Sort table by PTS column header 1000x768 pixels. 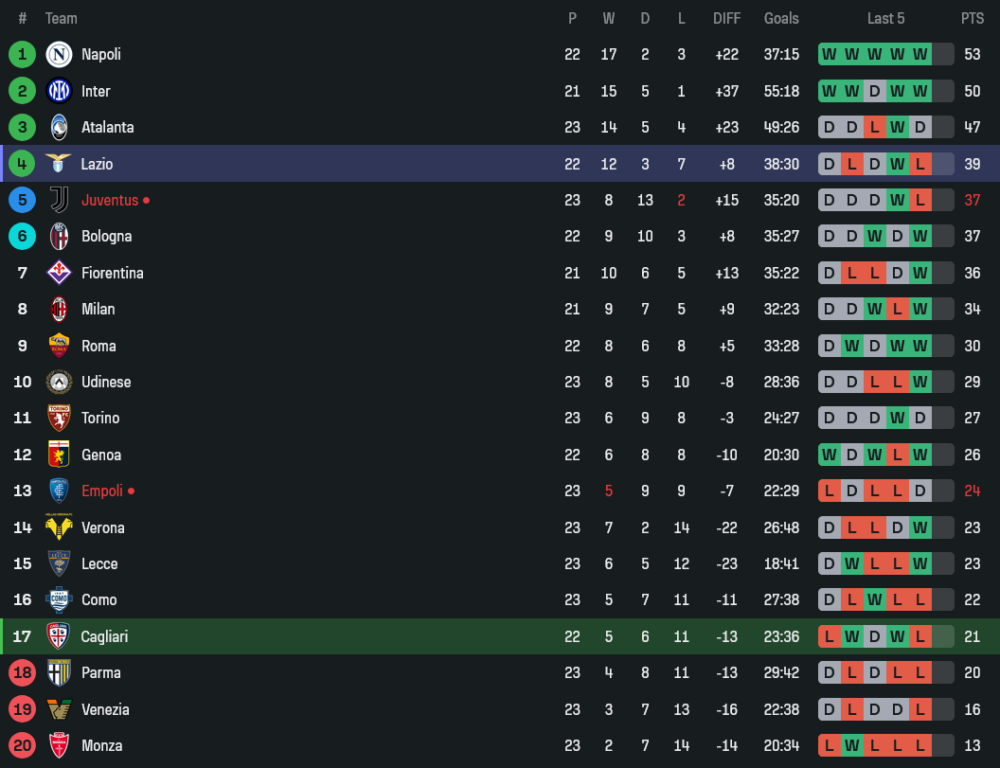click(972, 18)
